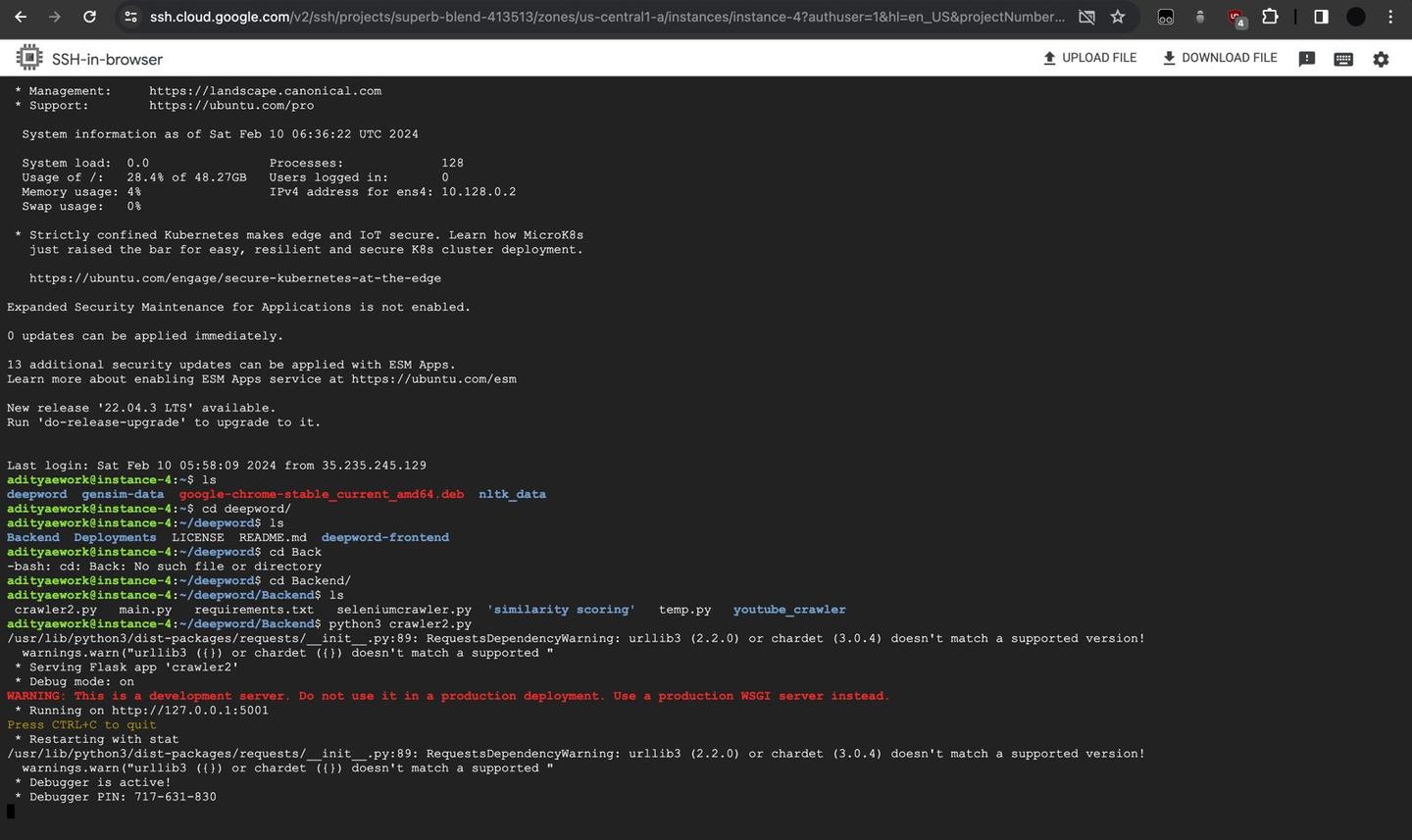Click the 'README.md' filename

[273, 537]
